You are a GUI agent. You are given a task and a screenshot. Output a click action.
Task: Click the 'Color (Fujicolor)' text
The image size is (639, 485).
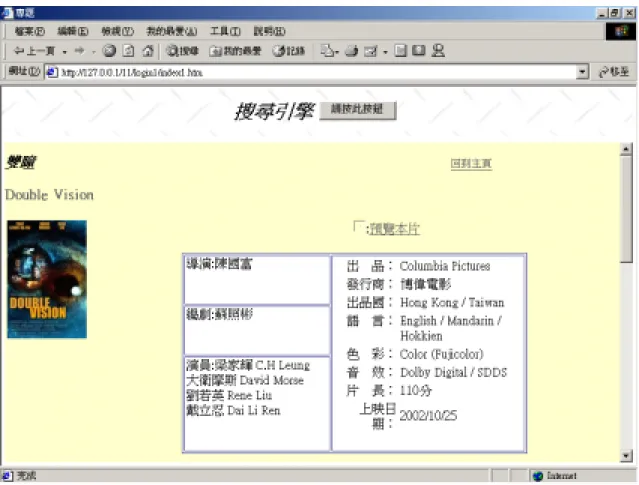[441, 354]
